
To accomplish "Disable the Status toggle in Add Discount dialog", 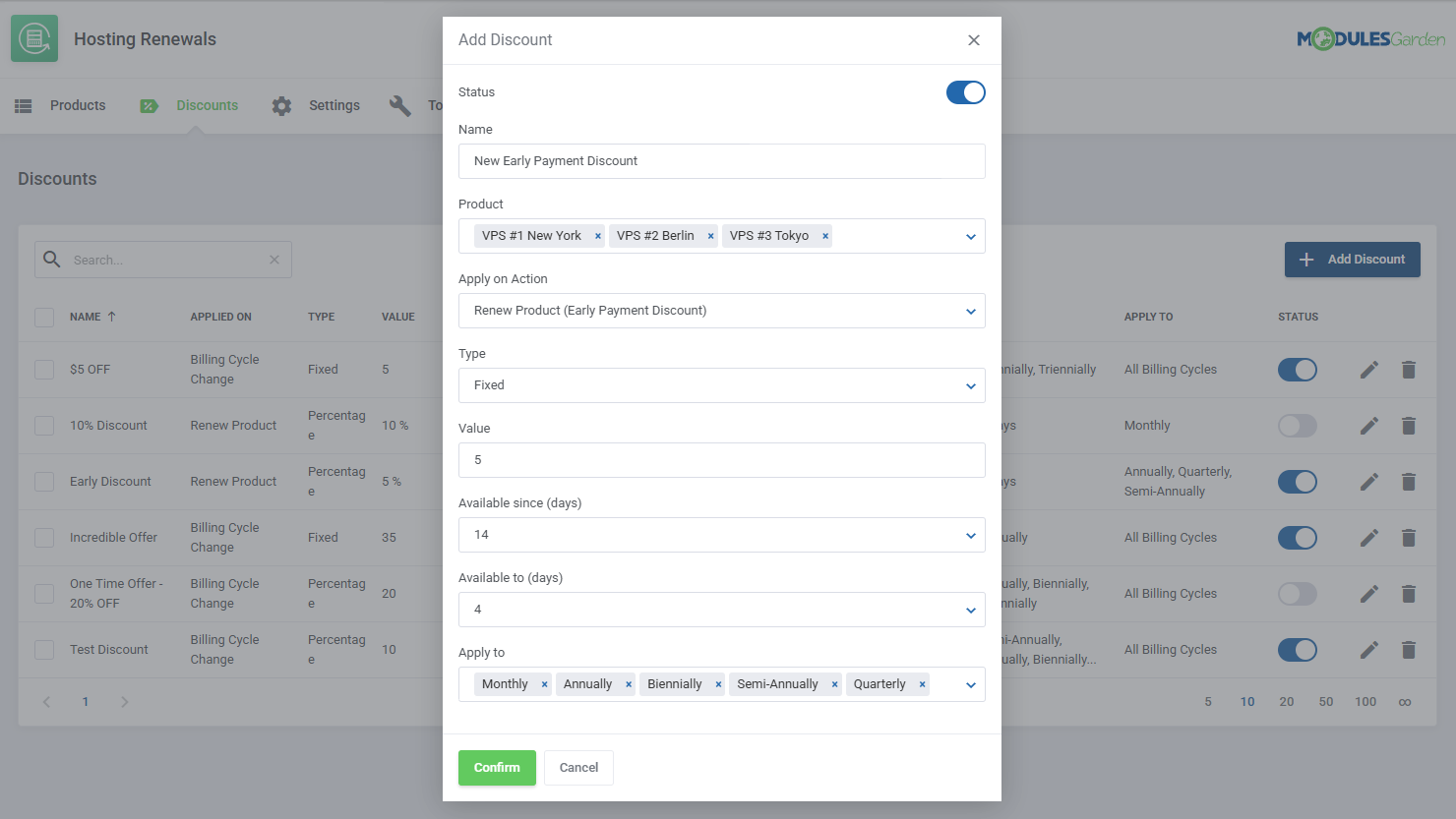I will point(965,91).
